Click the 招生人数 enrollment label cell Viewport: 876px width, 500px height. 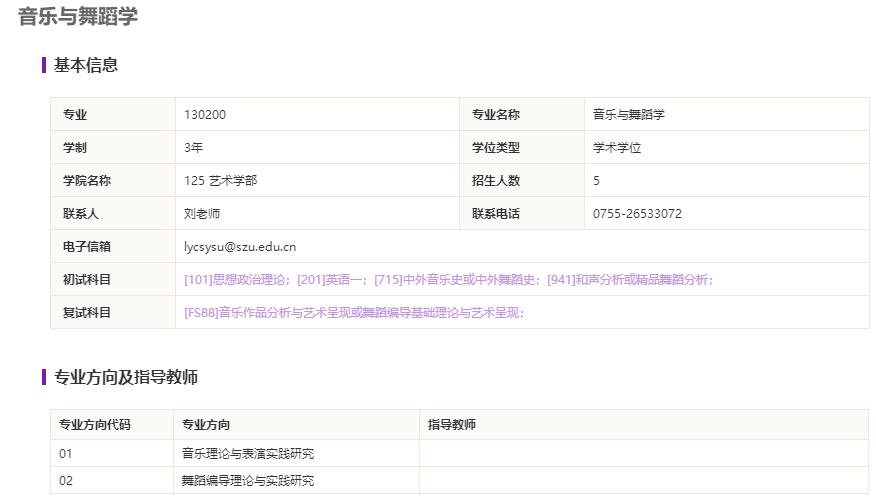496,181
